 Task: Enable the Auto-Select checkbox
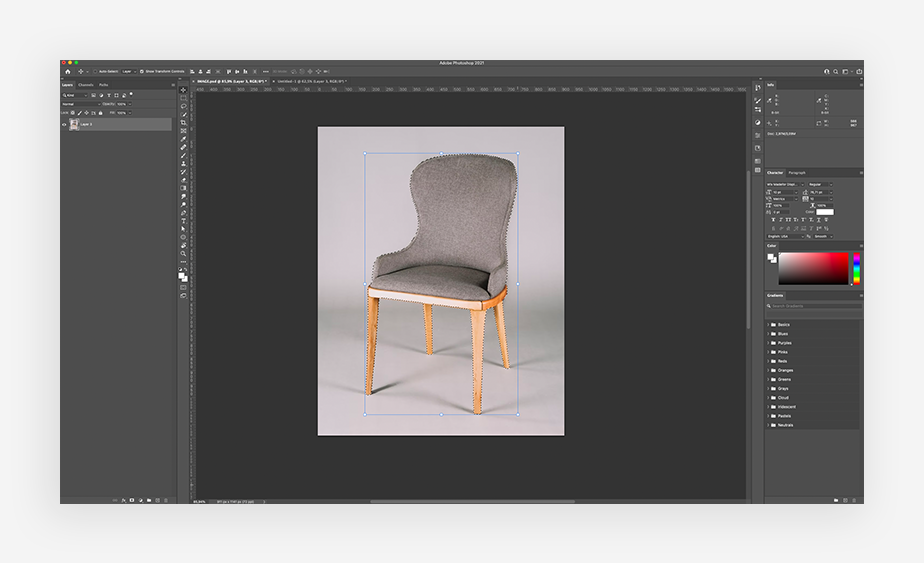point(96,72)
